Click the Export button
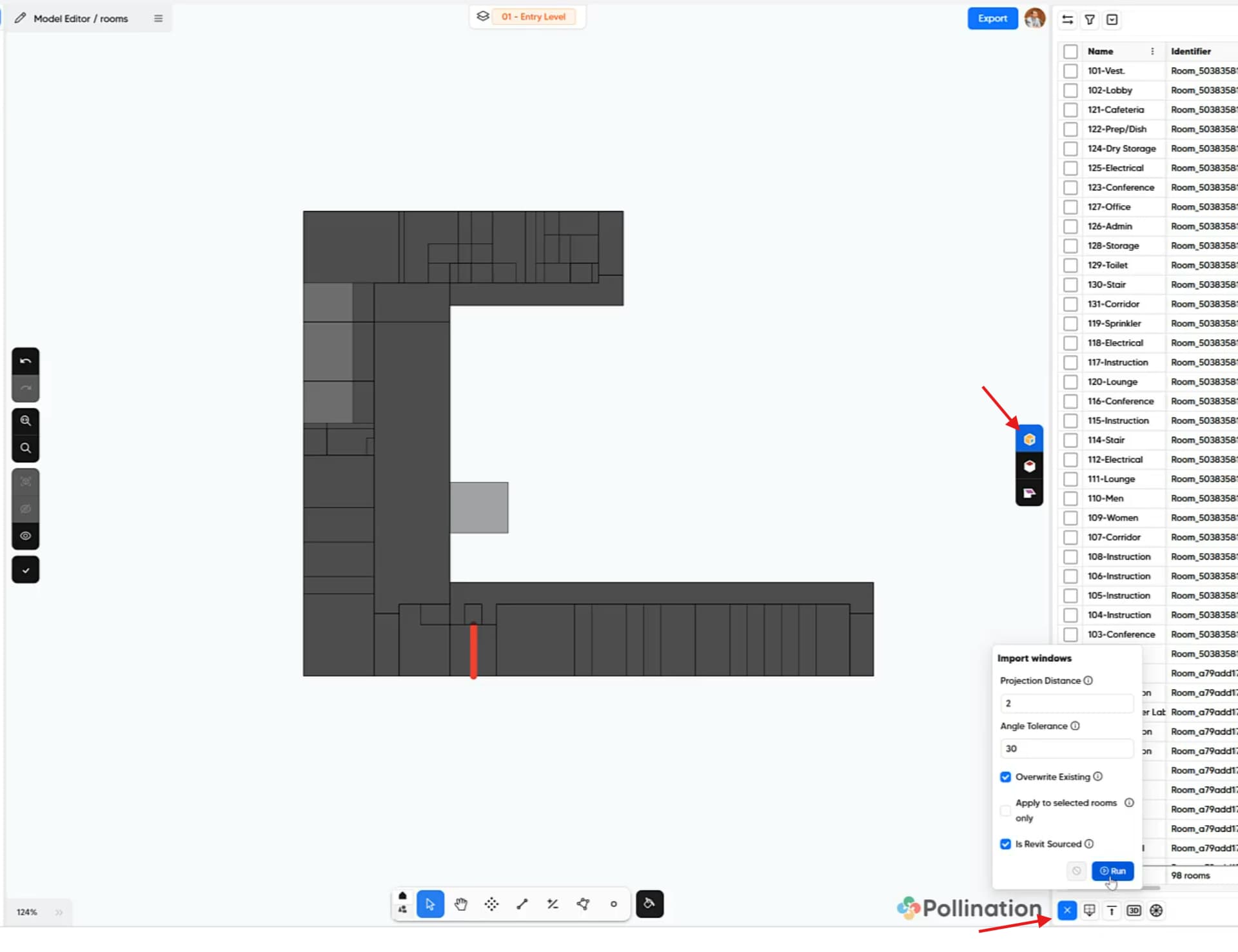The image size is (1238, 952). [x=992, y=19]
